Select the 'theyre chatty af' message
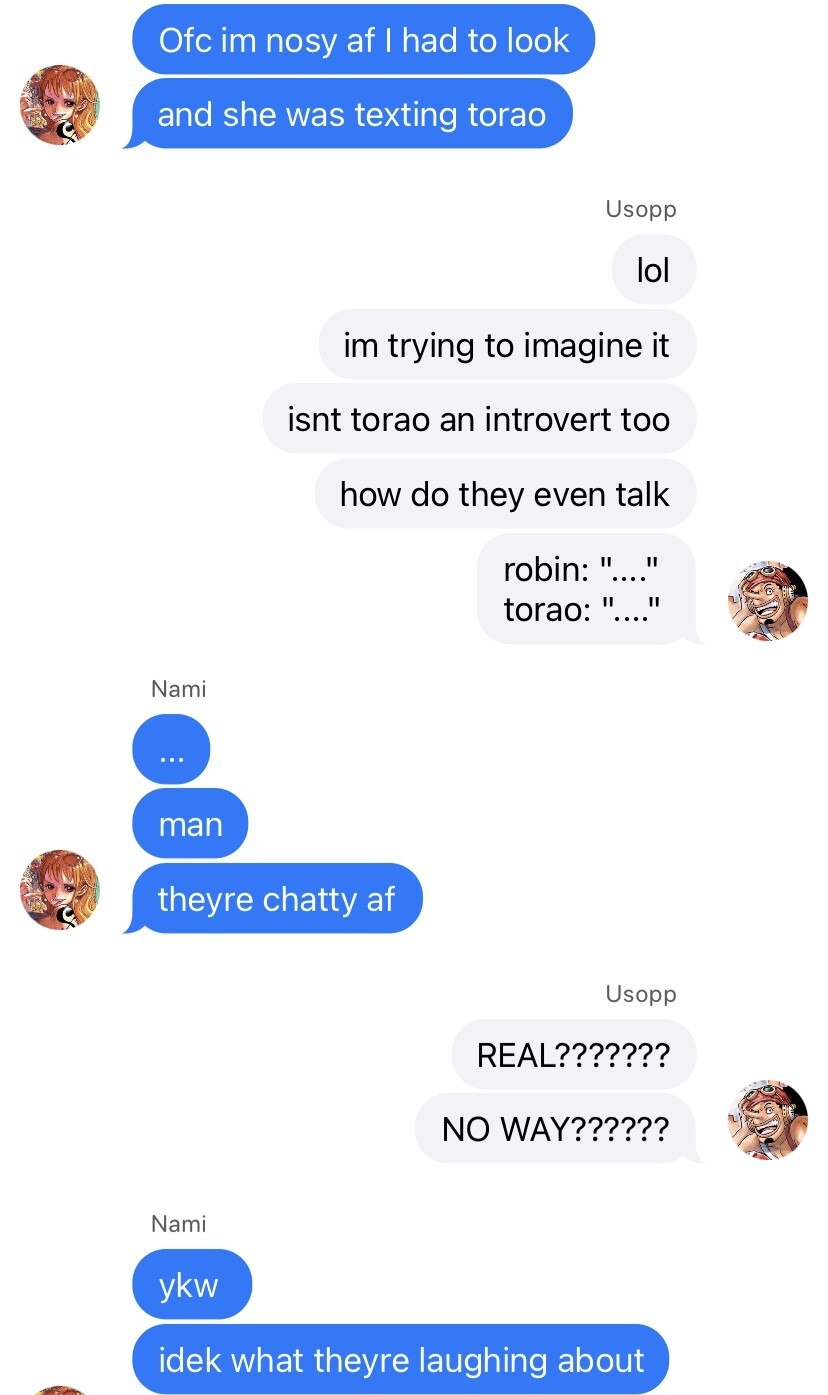Viewport: 828px width, 1395px height. pos(273,899)
